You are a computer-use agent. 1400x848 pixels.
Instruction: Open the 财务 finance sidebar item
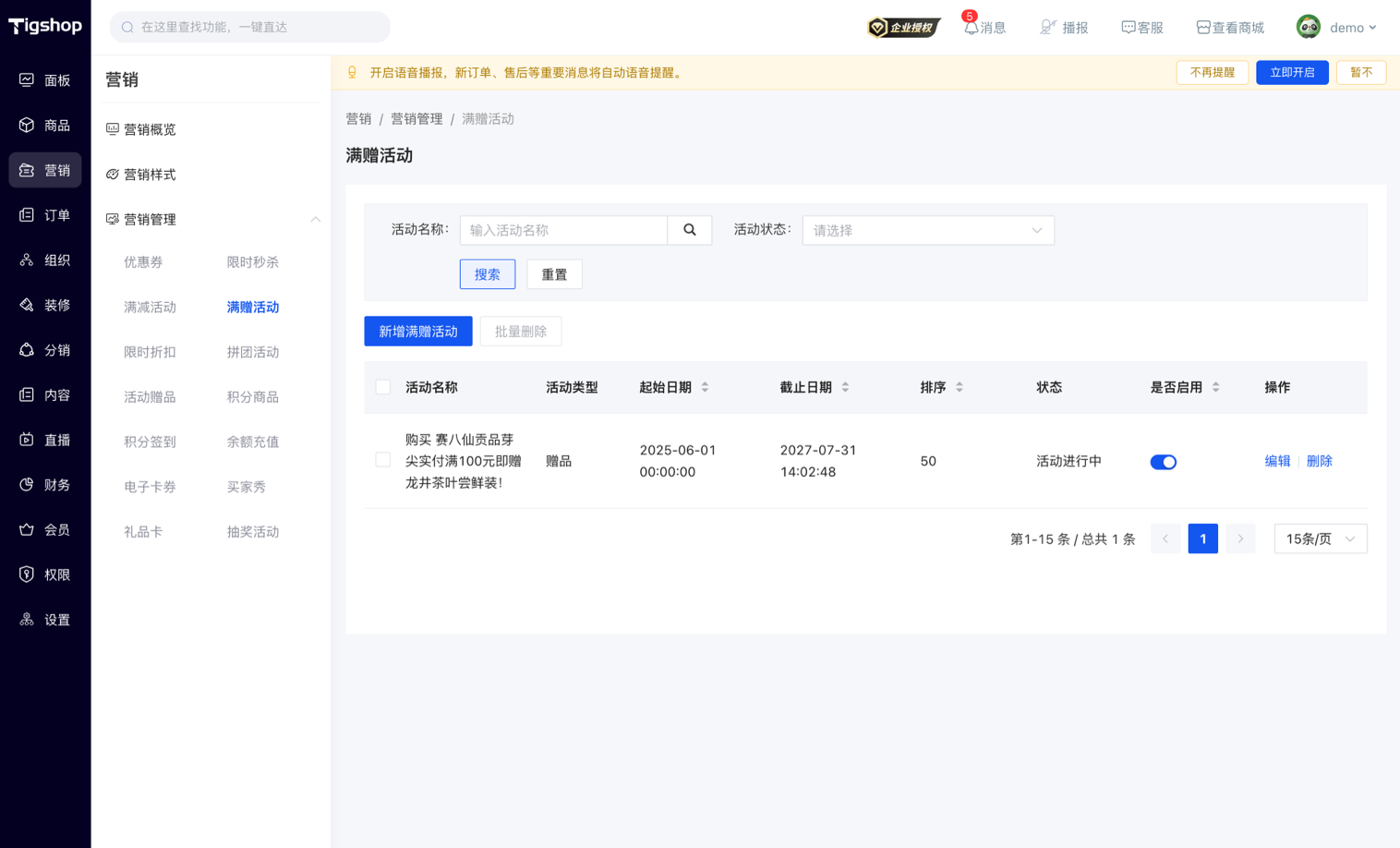(x=45, y=484)
